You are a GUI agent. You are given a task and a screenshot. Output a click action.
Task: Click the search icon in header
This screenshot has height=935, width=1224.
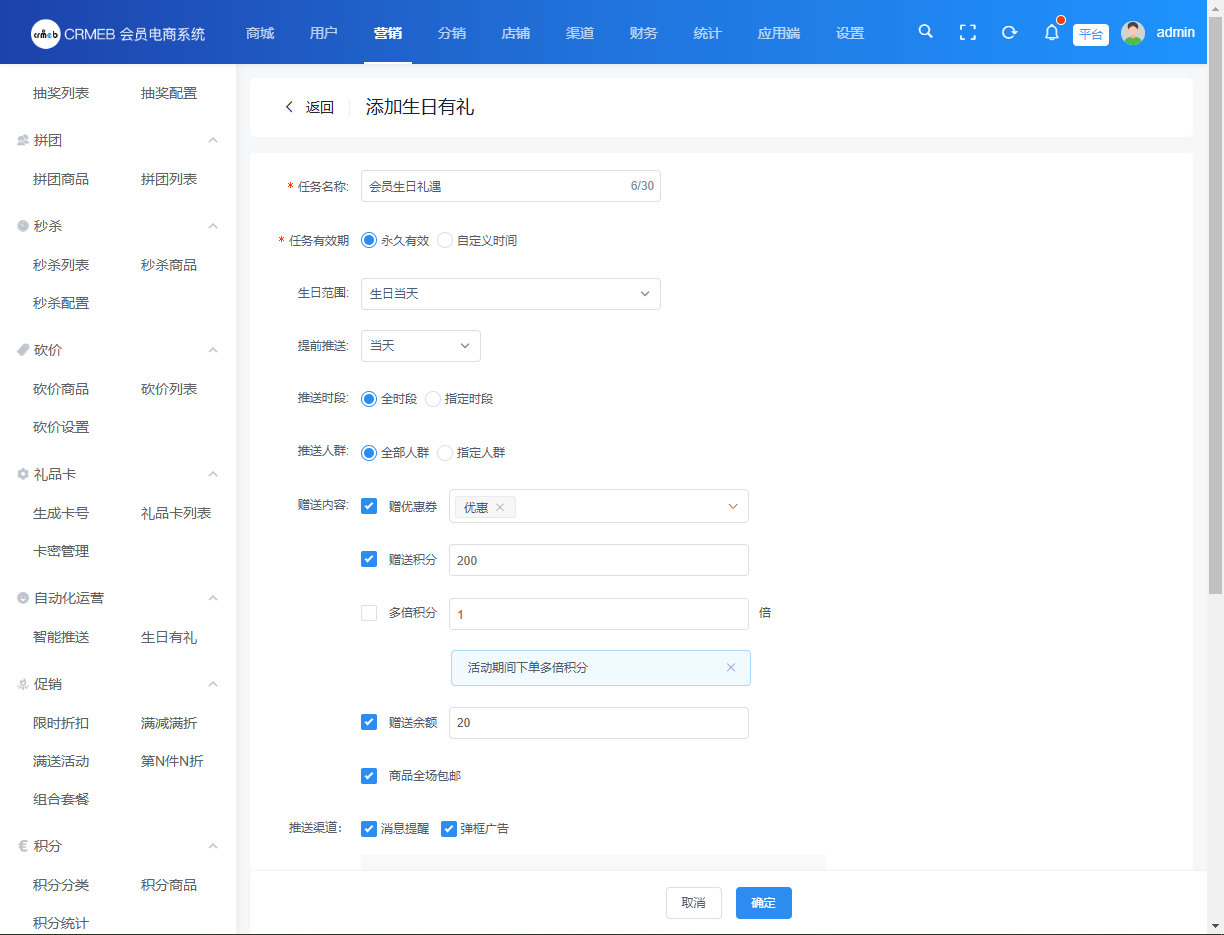[925, 32]
